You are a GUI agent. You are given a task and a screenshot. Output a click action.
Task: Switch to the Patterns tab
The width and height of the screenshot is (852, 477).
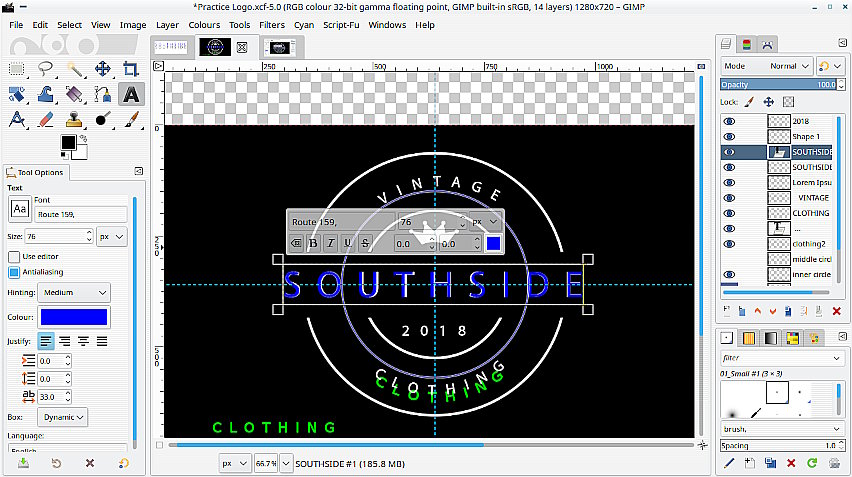(749, 338)
